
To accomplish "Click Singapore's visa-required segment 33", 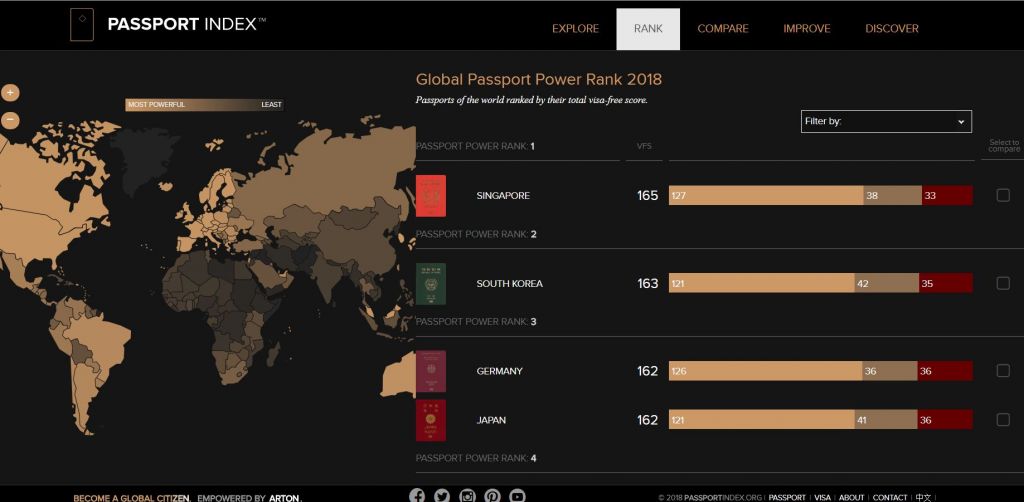I will pos(947,195).
